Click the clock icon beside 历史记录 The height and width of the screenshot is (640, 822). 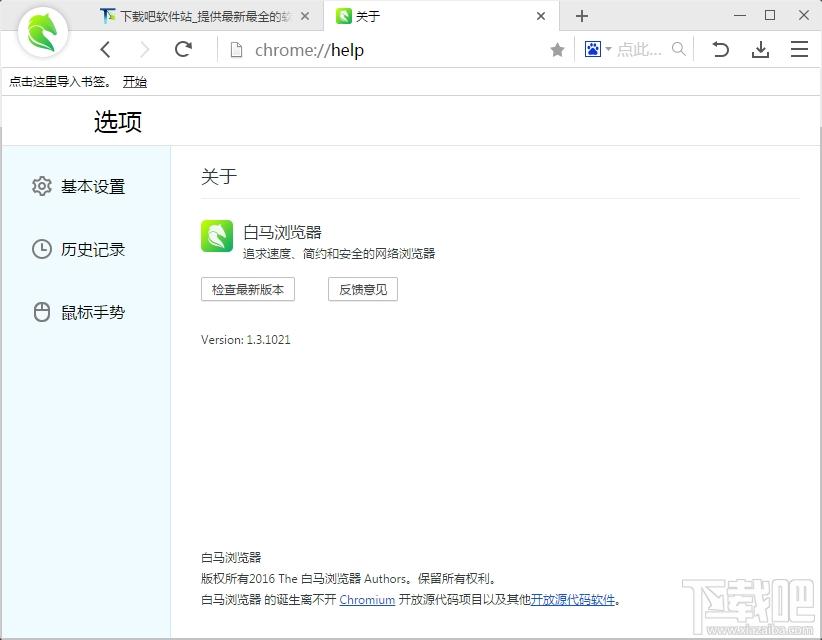(42, 249)
